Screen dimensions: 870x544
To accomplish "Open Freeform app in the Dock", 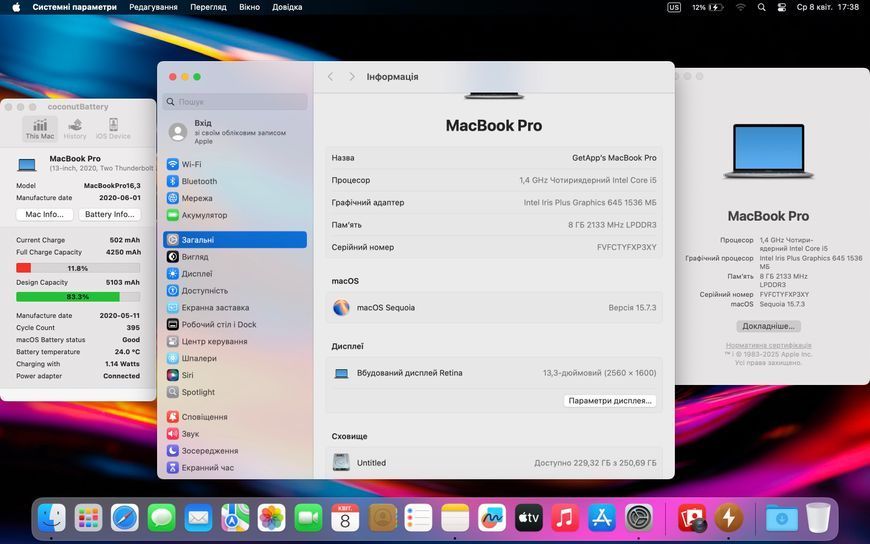I will [x=492, y=518].
